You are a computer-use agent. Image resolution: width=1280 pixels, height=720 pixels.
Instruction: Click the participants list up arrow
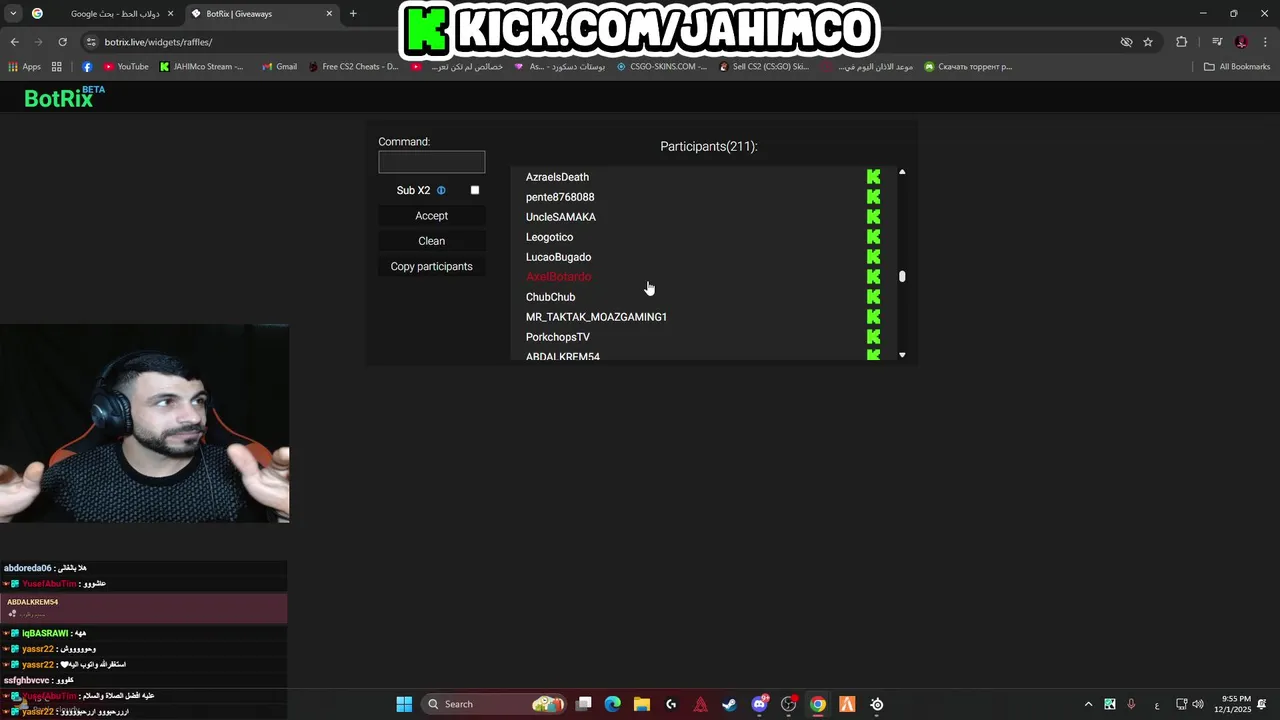click(x=902, y=173)
